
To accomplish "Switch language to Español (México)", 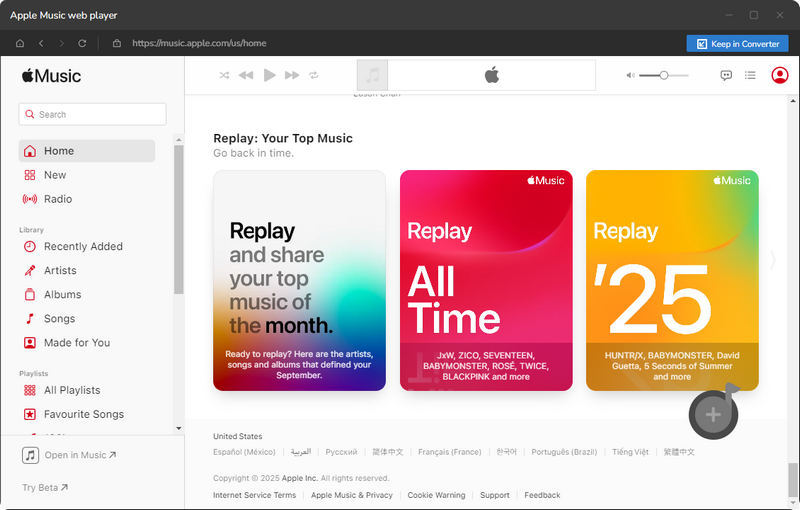I will click(x=244, y=452).
